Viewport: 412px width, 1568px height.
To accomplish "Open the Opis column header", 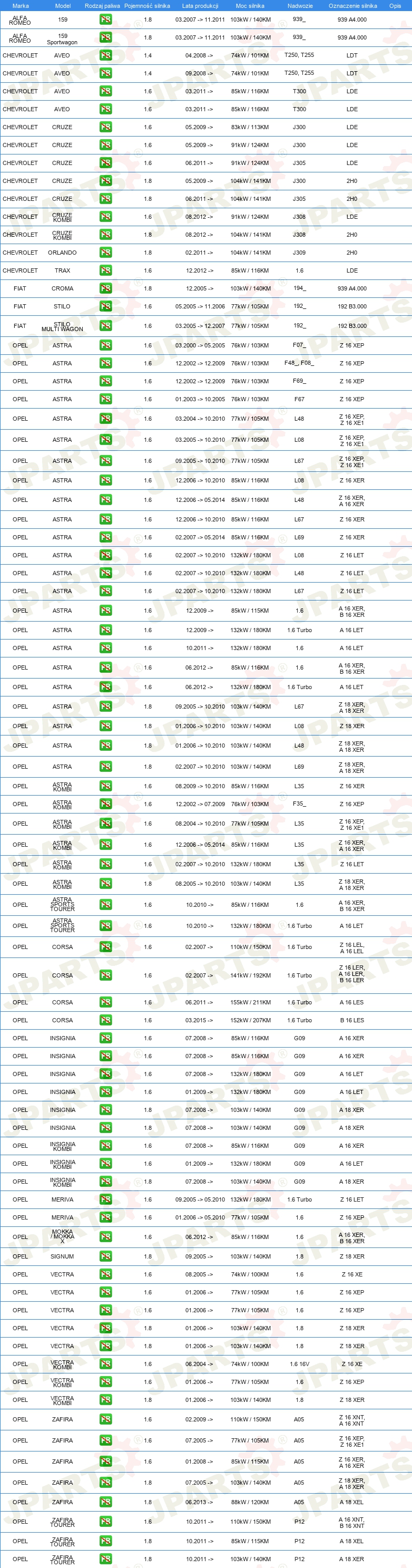I will (x=395, y=5).
